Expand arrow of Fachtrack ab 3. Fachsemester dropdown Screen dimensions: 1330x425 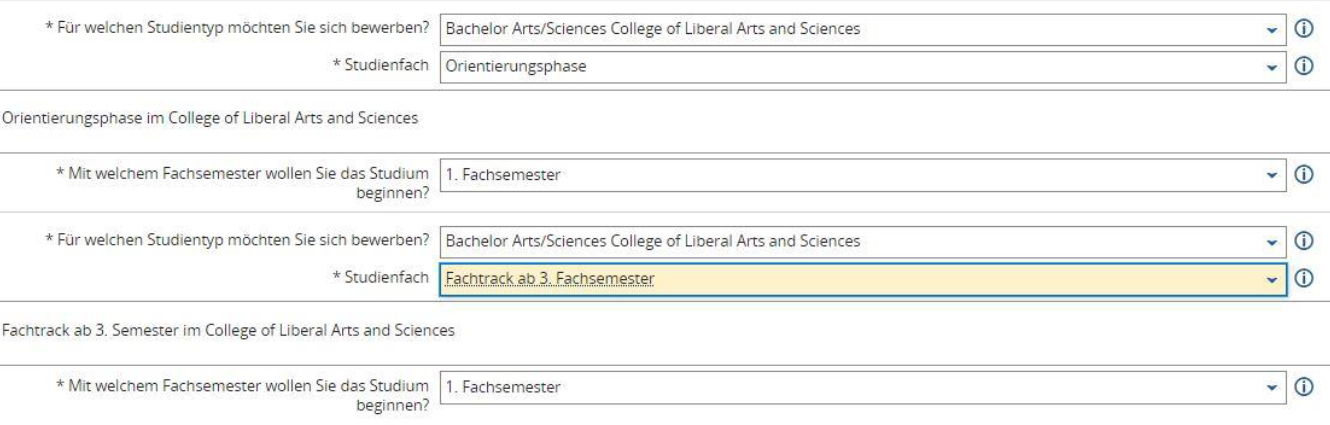[1273, 277]
